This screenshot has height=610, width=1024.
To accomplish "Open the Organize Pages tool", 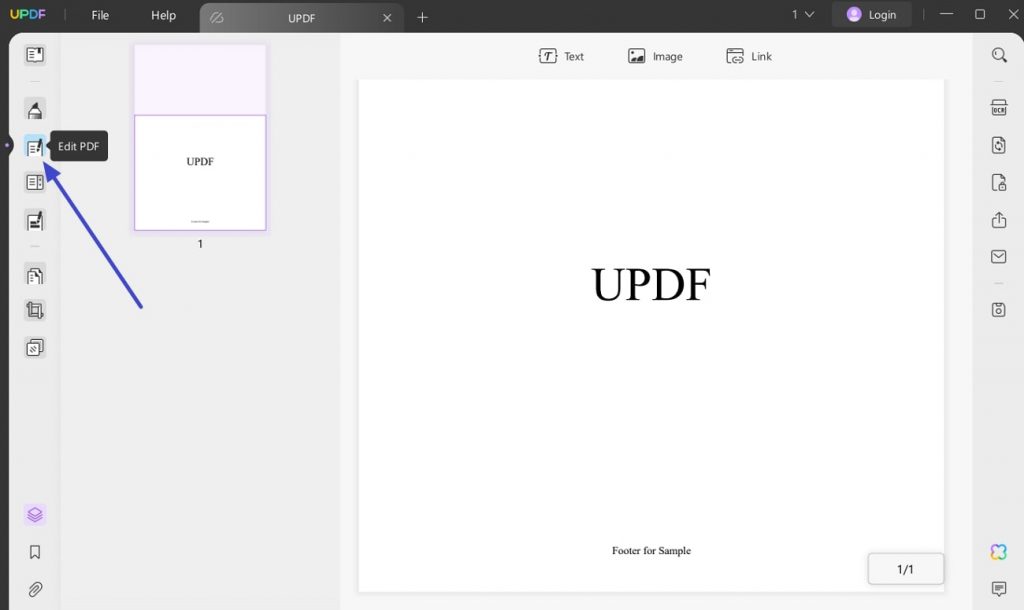I will coord(35,275).
